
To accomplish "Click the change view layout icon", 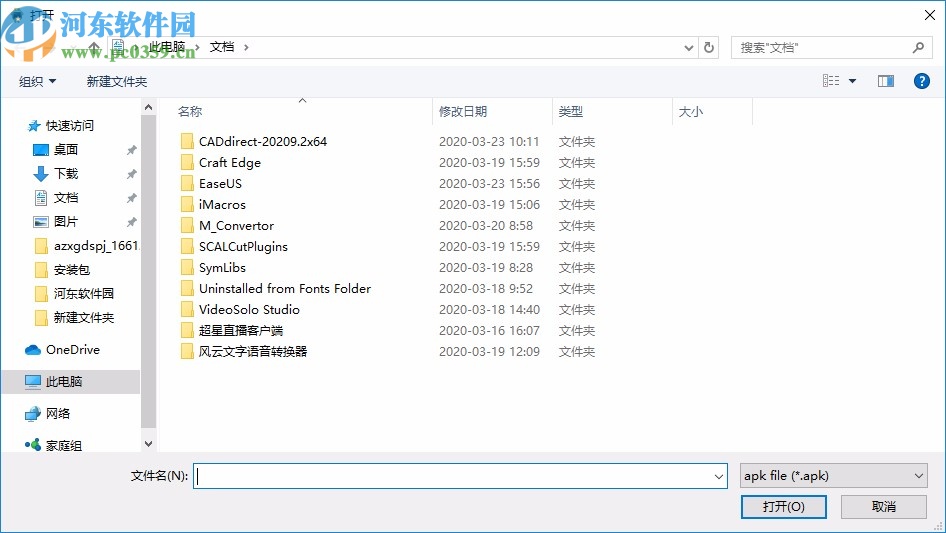I will 831,81.
